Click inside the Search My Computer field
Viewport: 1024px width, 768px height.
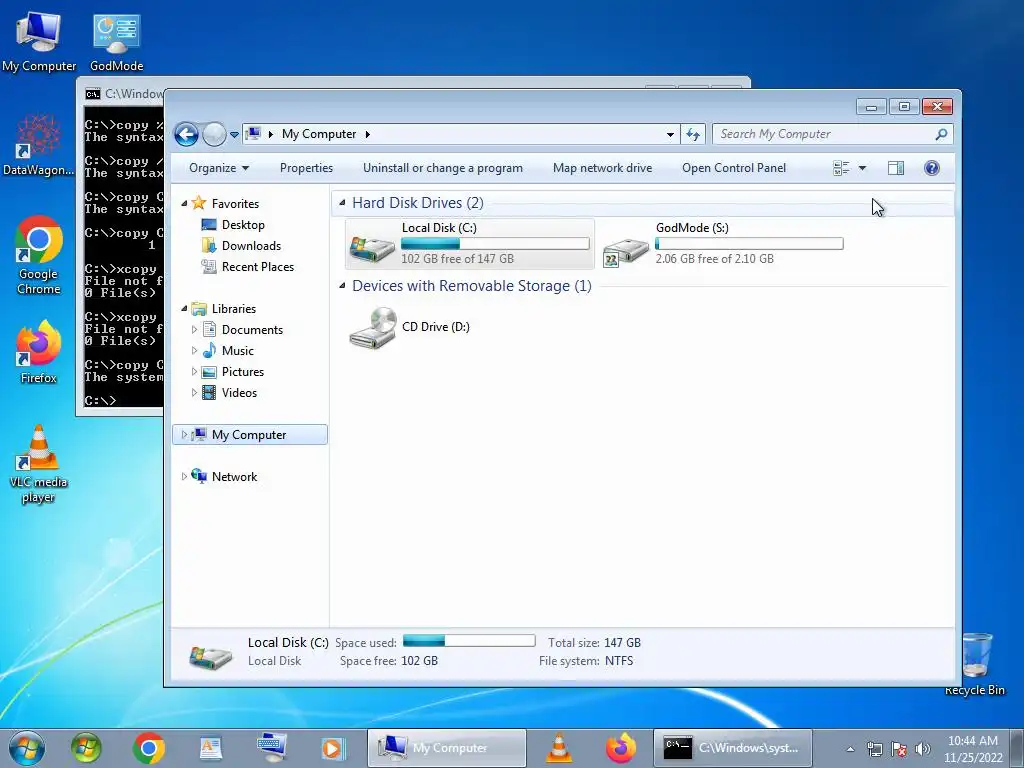824,134
